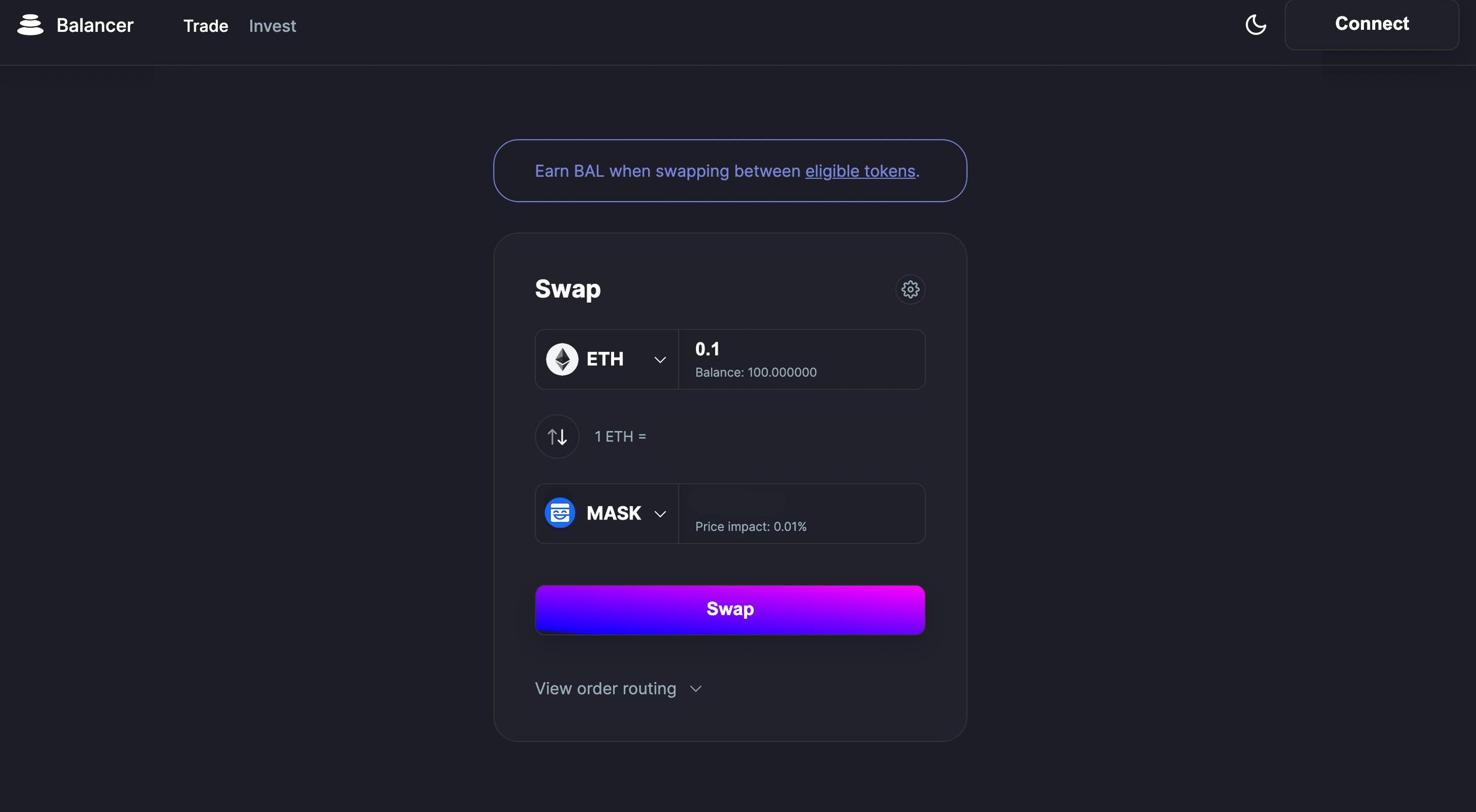Image resolution: width=1476 pixels, height=812 pixels.
Task: Flip swap direction with arrows icon
Action: pyautogui.click(x=557, y=437)
